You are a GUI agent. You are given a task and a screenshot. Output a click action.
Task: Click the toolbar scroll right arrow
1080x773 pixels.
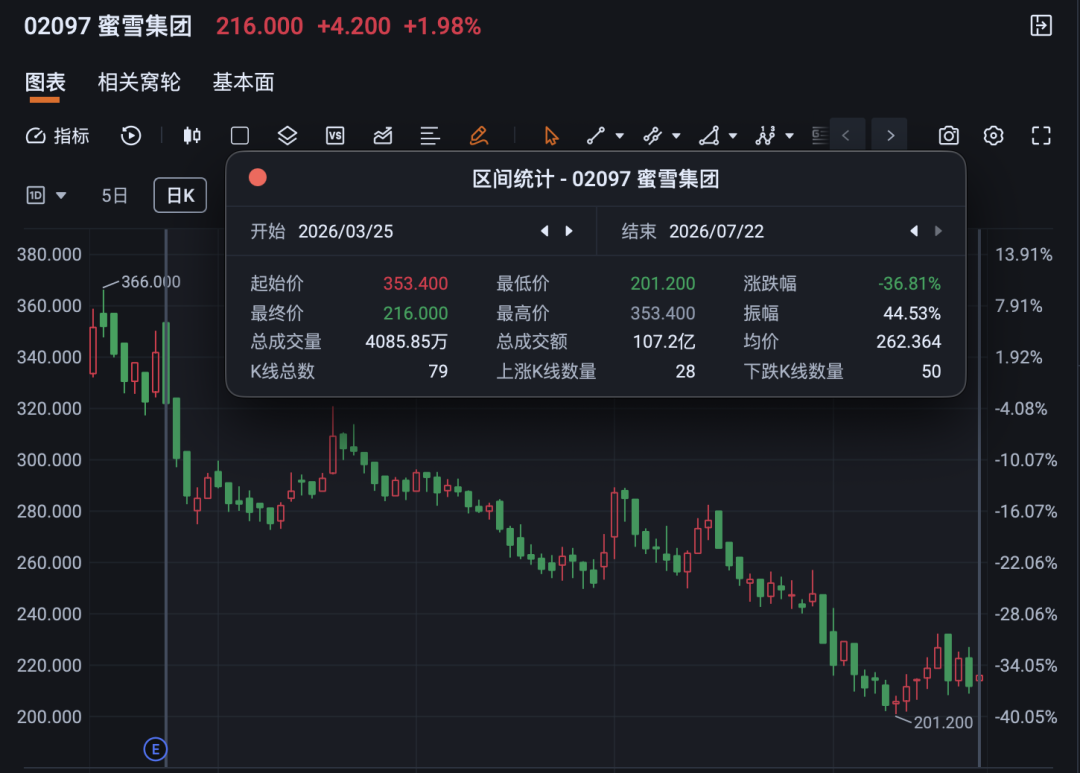pyautogui.click(x=890, y=136)
